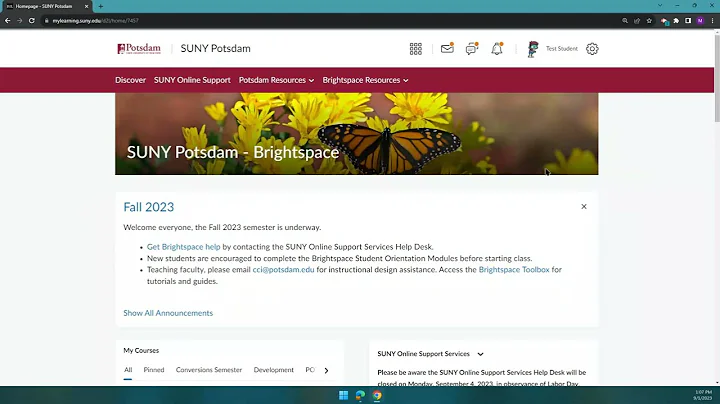Reload the page with the refresh icon
Viewport: 720px width, 404px height.
tap(32, 21)
